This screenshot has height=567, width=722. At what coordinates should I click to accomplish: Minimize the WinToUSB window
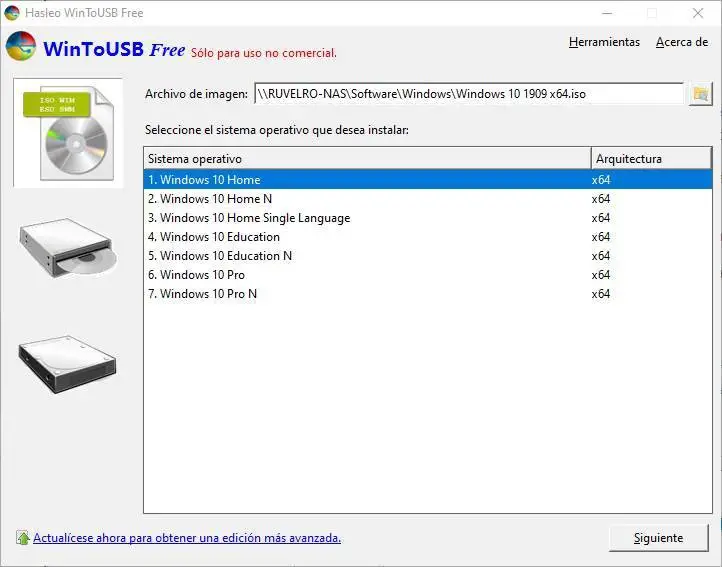607,13
